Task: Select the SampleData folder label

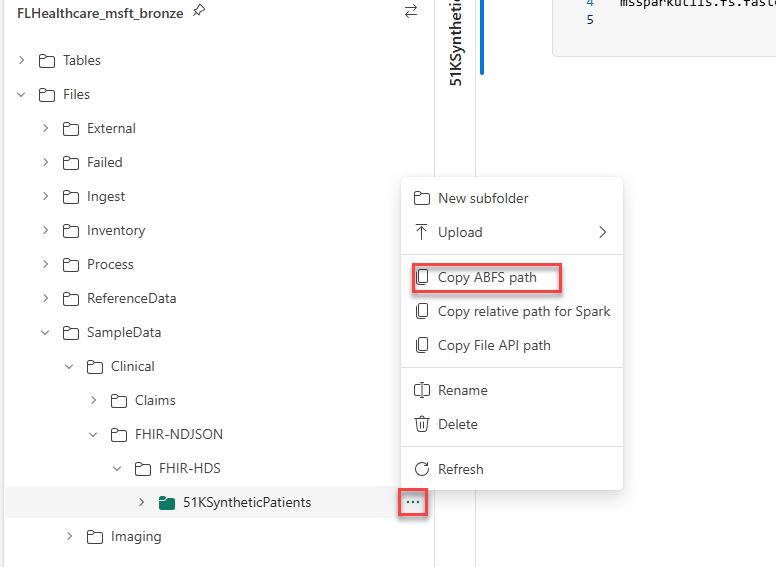Action: [x=124, y=332]
